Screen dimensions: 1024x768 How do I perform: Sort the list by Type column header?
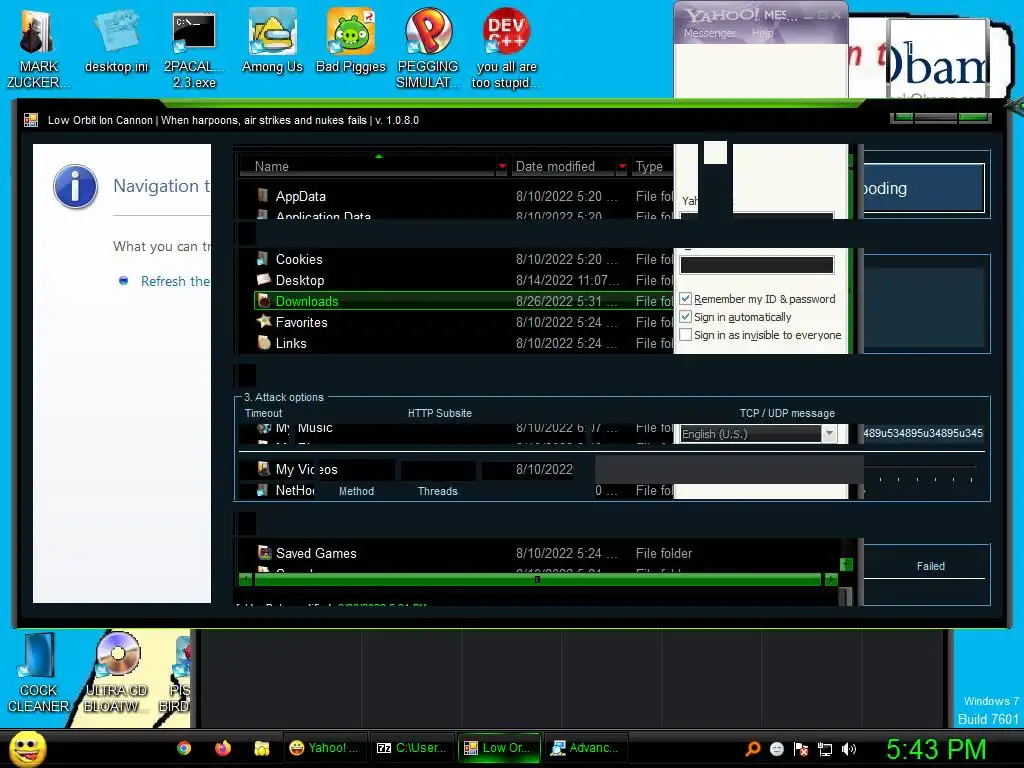pyautogui.click(x=652, y=167)
